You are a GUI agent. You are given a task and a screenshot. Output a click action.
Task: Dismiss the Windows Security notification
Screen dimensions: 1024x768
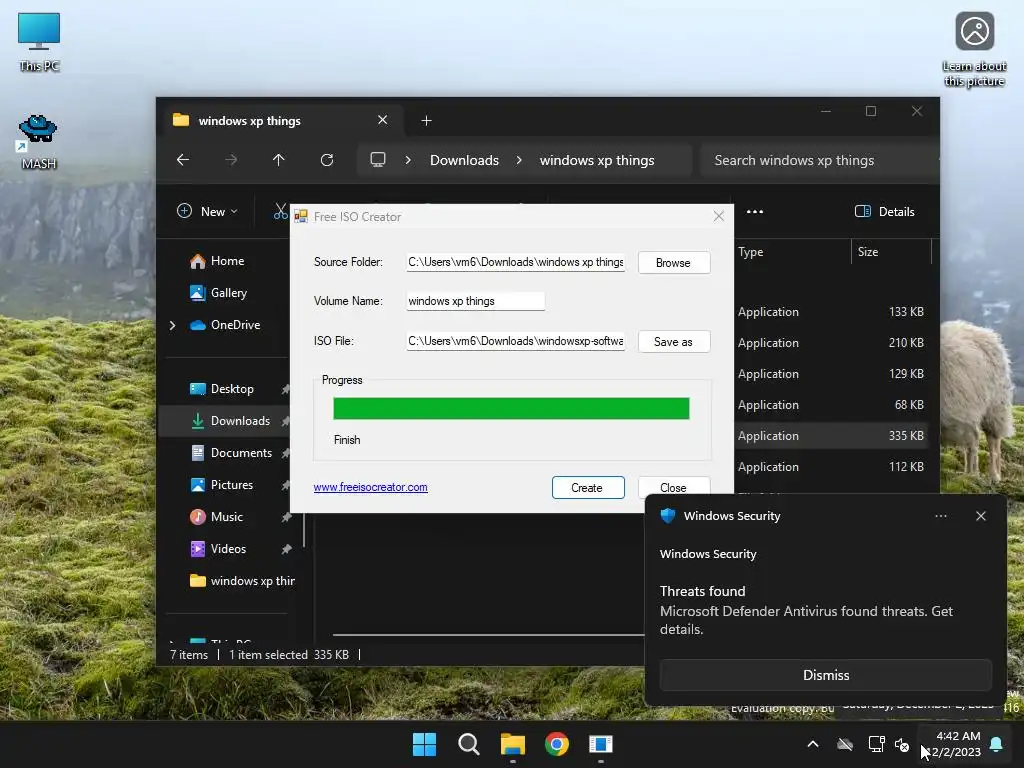(825, 675)
